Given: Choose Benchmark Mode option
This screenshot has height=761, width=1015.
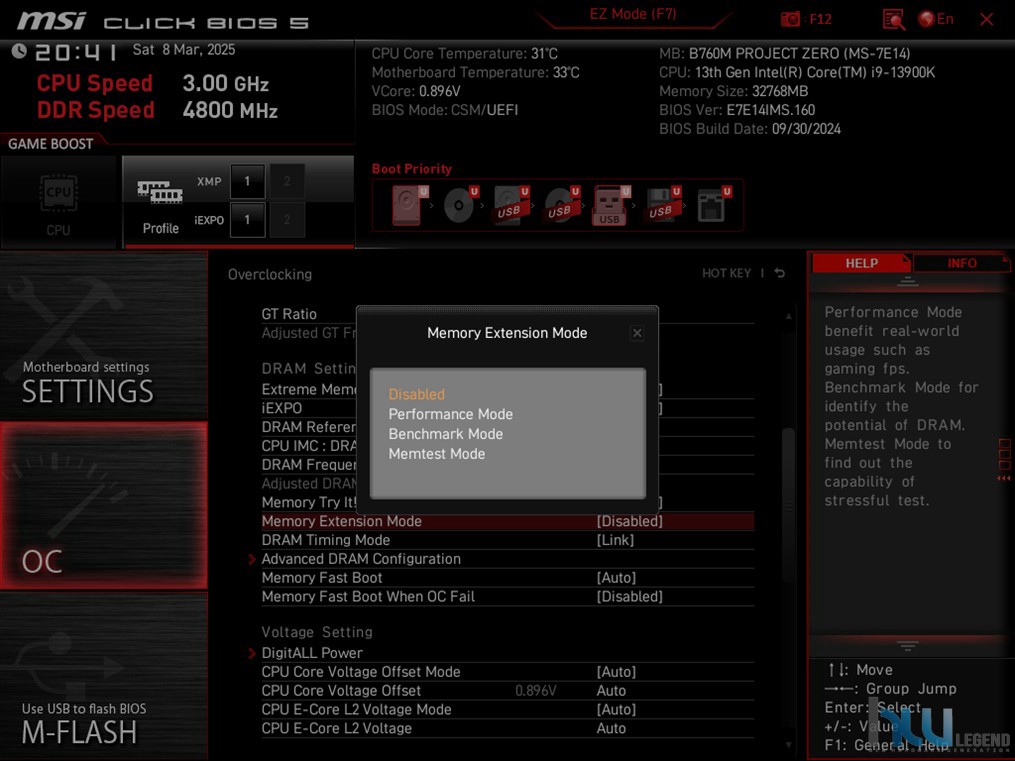Looking at the screenshot, I should click(445, 434).
